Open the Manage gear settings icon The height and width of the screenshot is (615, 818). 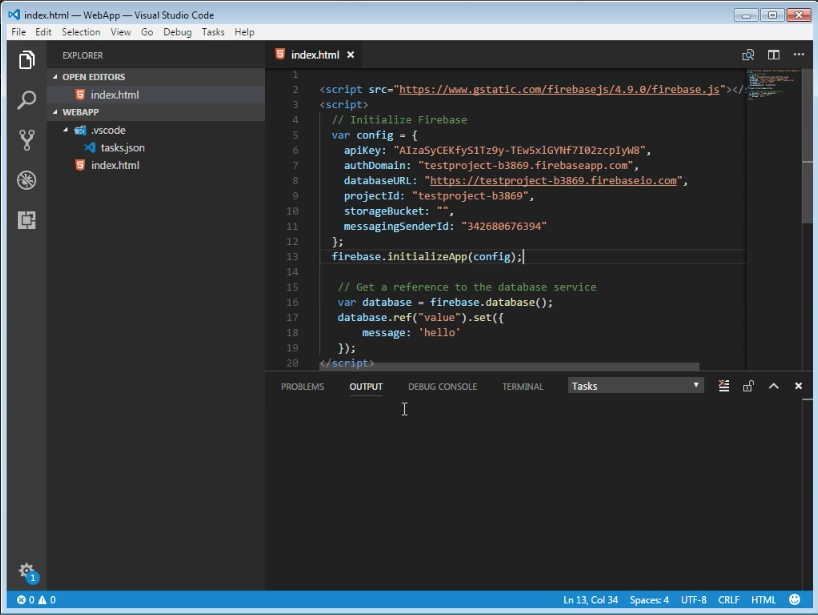tap(27, 571)
